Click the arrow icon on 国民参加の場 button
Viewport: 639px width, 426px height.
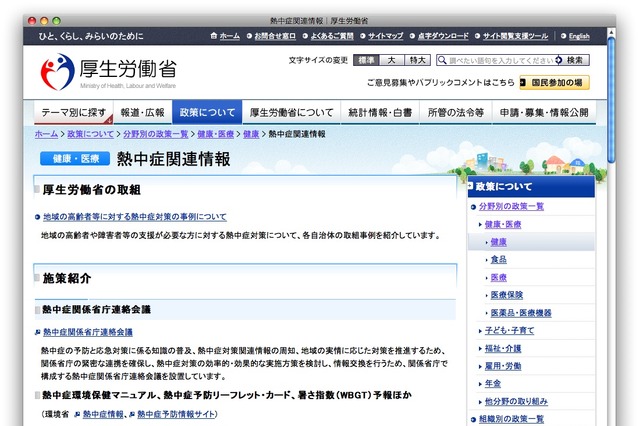(523, 83)
